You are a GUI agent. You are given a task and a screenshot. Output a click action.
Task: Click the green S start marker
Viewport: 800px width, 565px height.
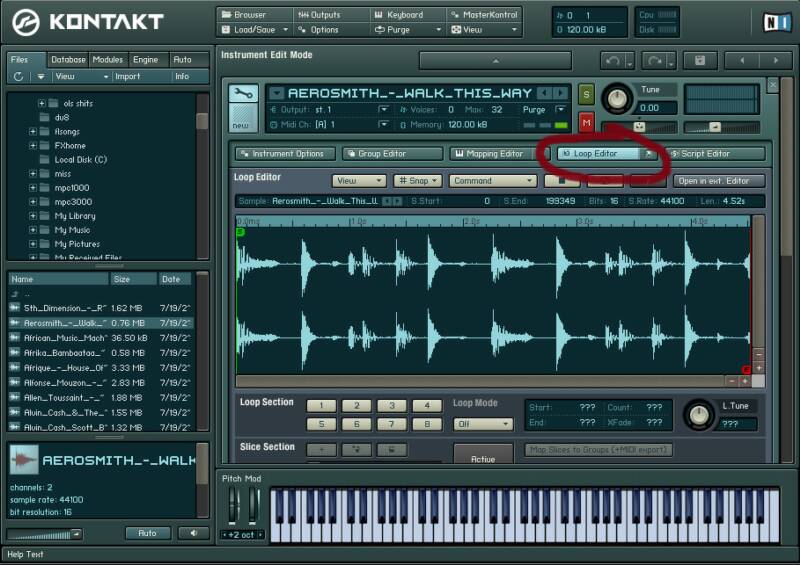pyautogui.click(x=240, y=232)
